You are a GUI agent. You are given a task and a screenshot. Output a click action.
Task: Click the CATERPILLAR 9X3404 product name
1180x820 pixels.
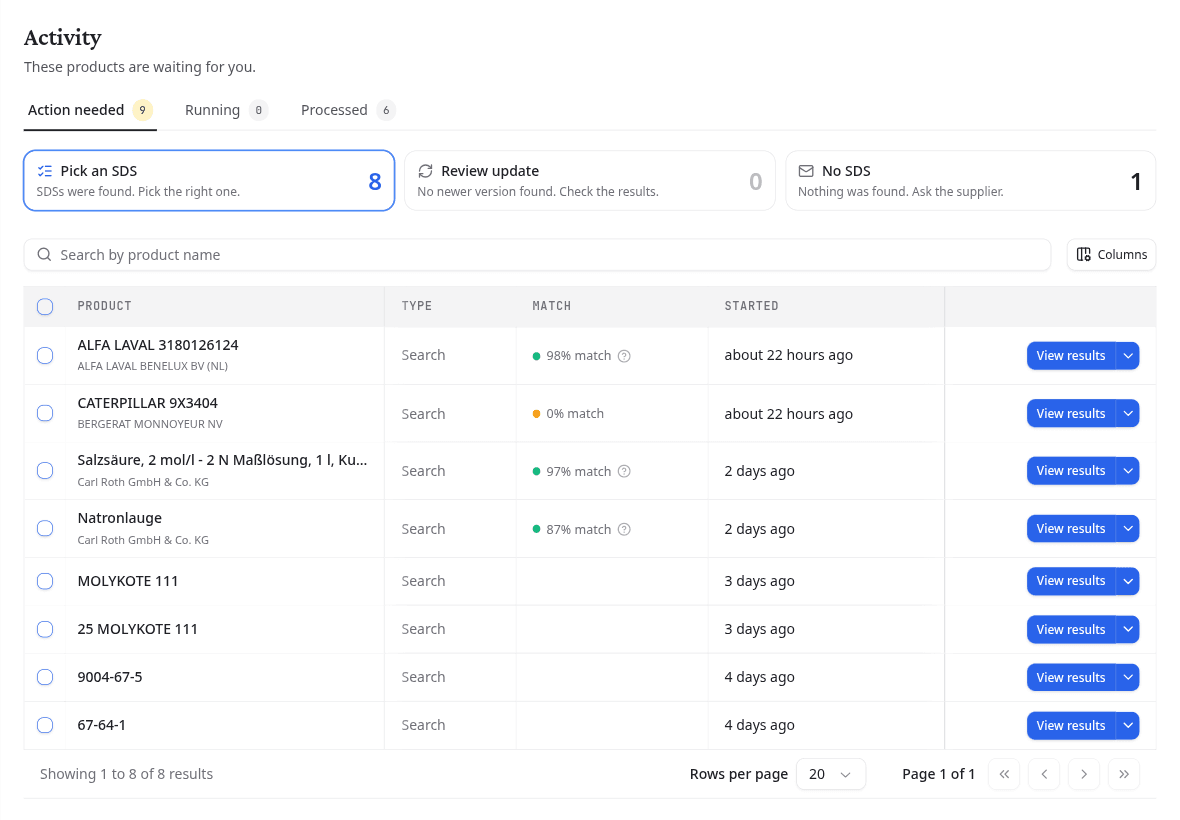click(x=148, y=403)
